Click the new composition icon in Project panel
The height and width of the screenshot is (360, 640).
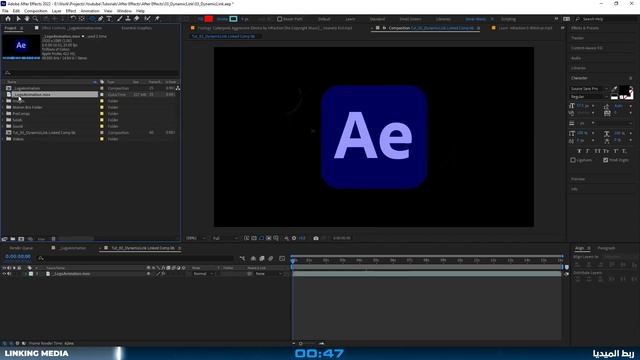click(x=21, y=239)
